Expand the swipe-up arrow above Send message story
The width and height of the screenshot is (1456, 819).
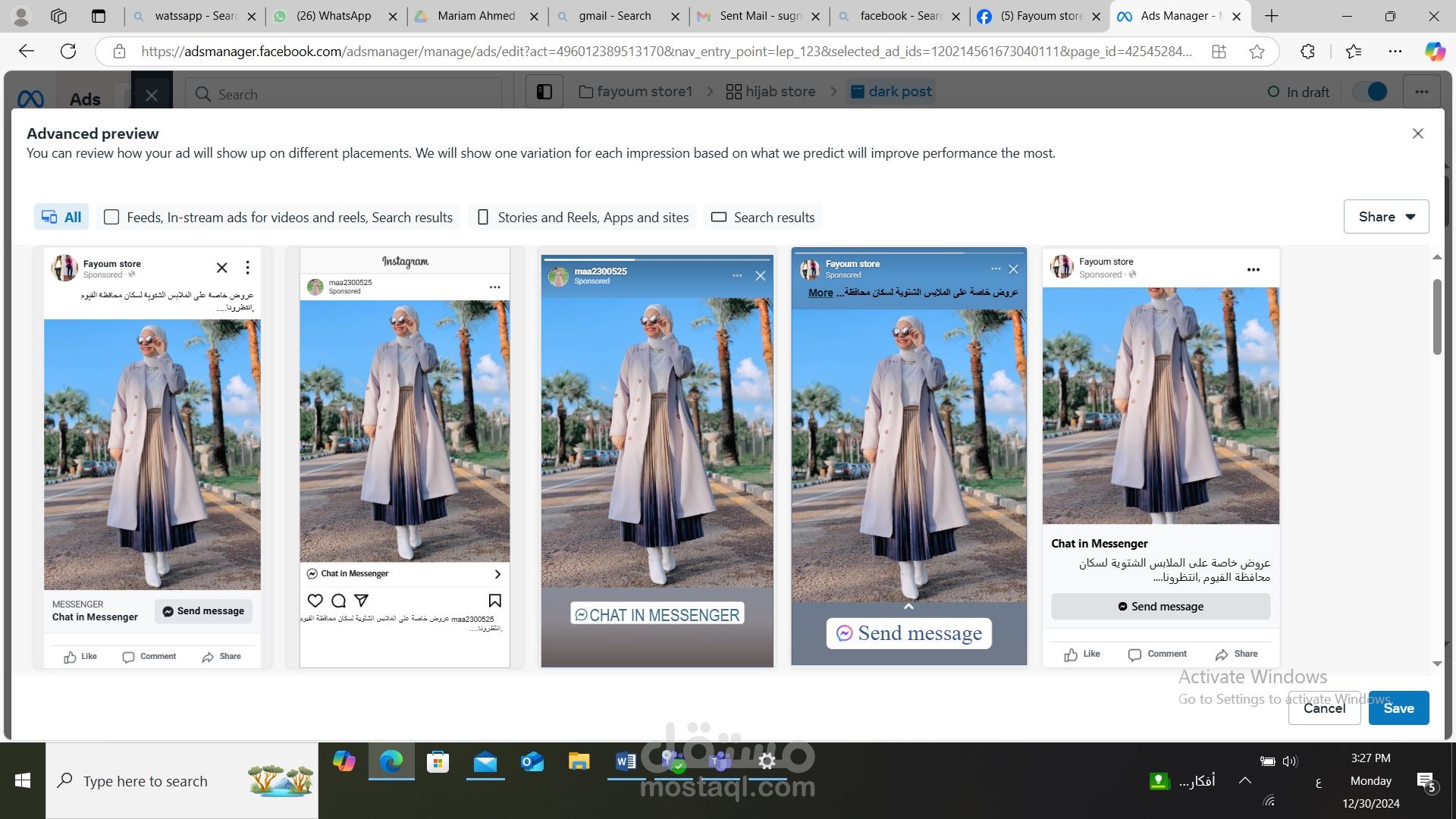coord(908,607)
